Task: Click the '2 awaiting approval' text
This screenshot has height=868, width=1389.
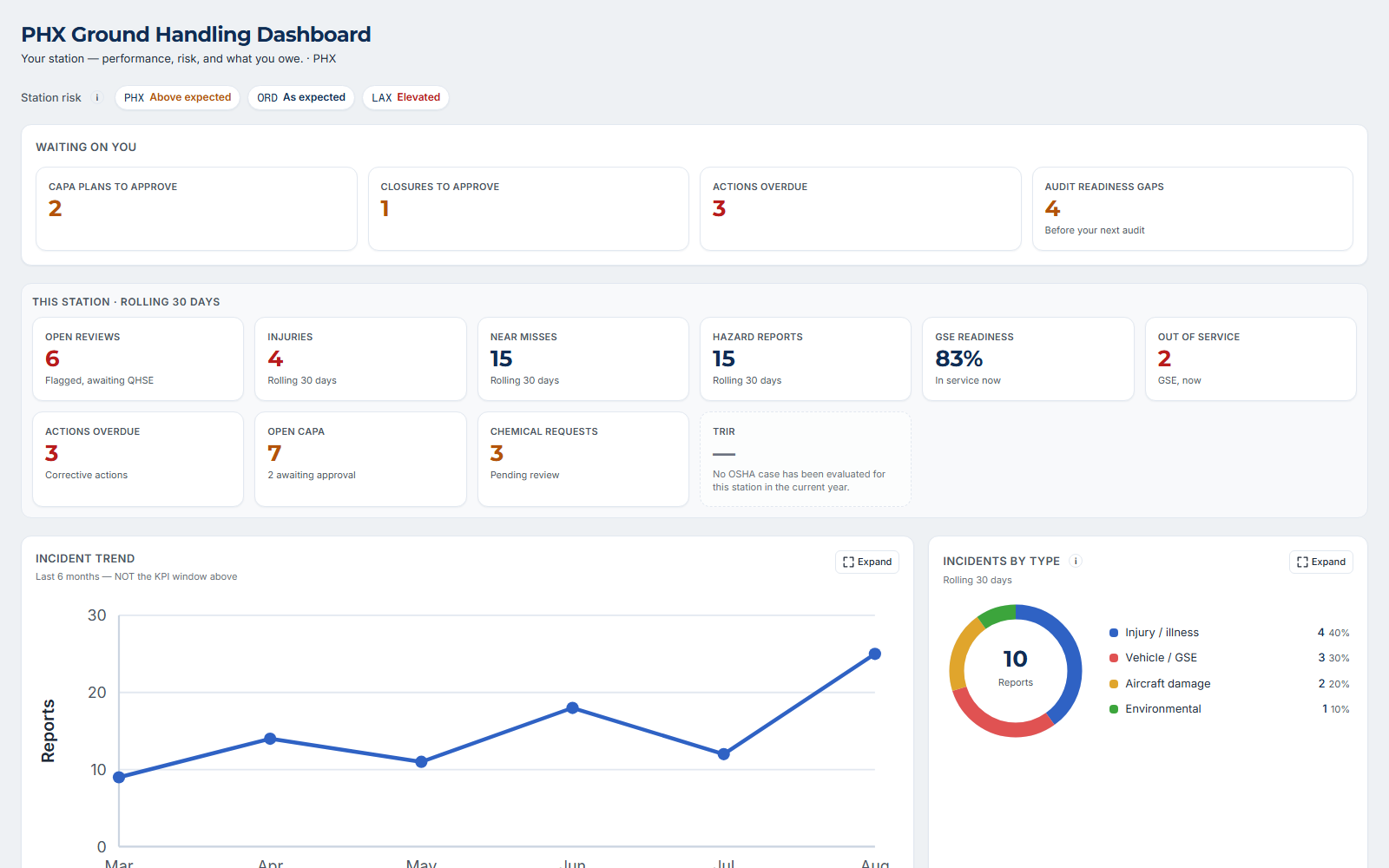Action: (312, 475)
